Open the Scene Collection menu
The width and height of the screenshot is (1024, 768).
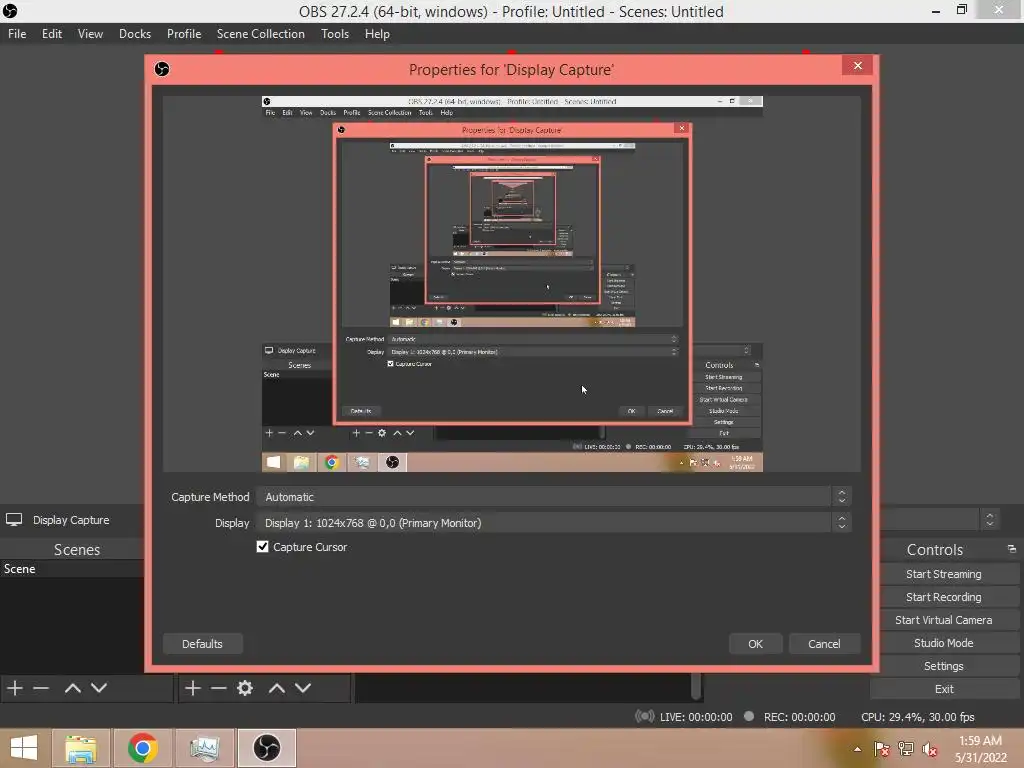click(261, 34)
